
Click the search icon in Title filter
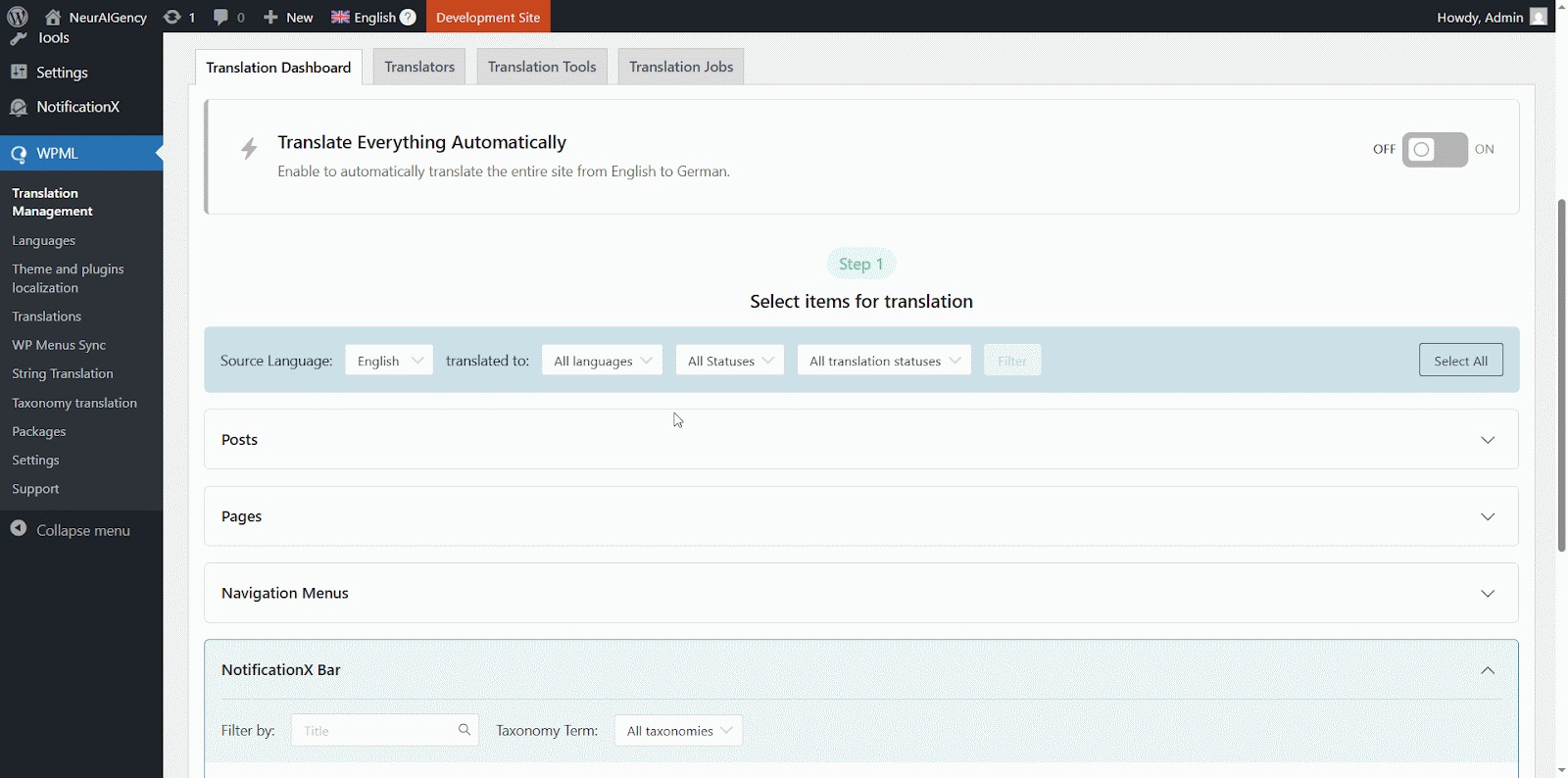(465, 730)
